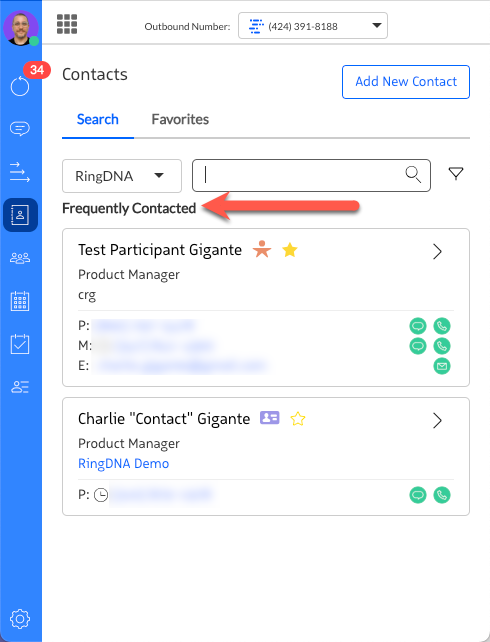The height and width of the screenshot is (642, 490).
Task: Favorite Charlie "Contact" Gigante with the outline star
Action: 298,419
